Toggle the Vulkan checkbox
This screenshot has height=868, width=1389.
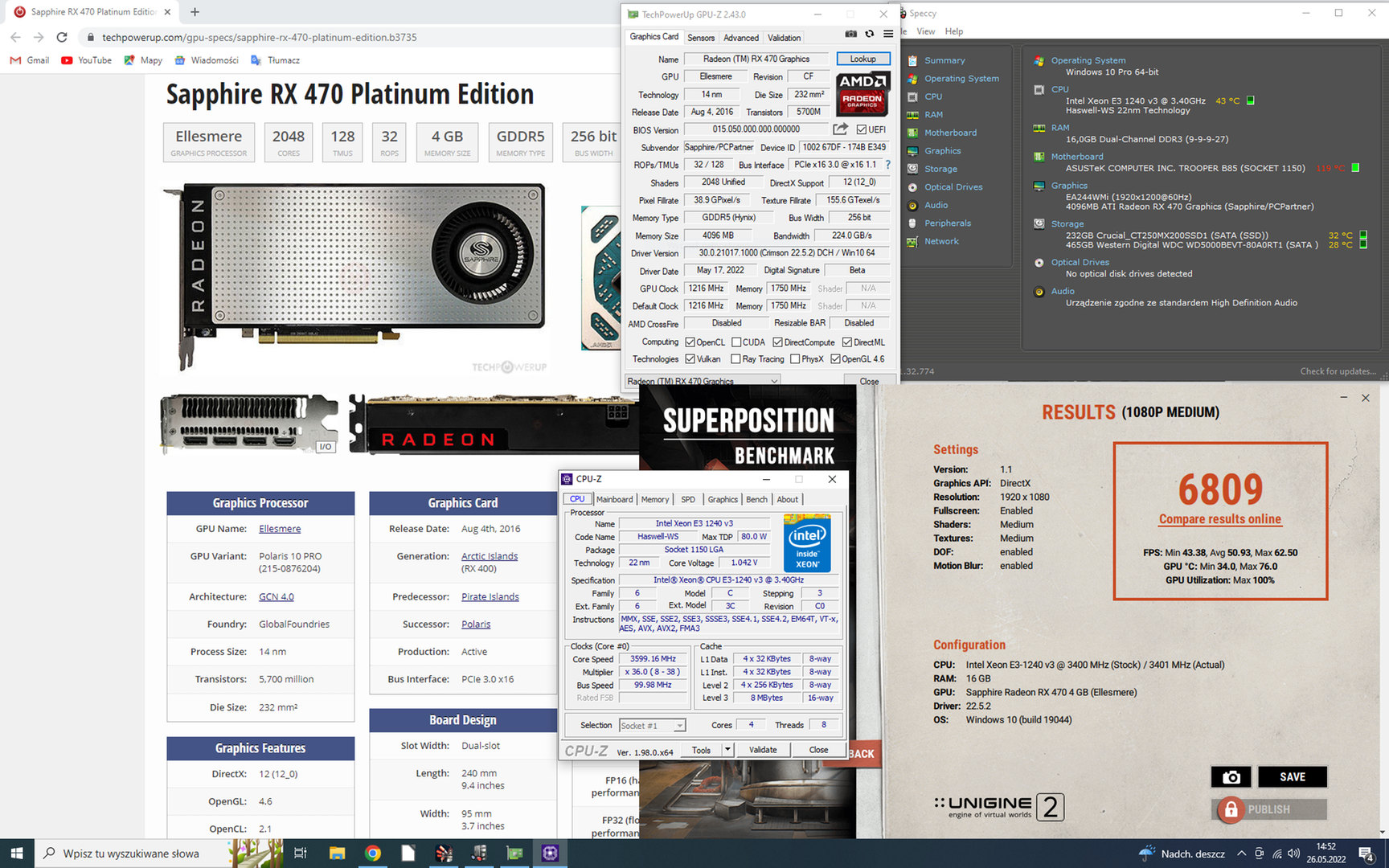pyautogui.click(x=690, y=359)
